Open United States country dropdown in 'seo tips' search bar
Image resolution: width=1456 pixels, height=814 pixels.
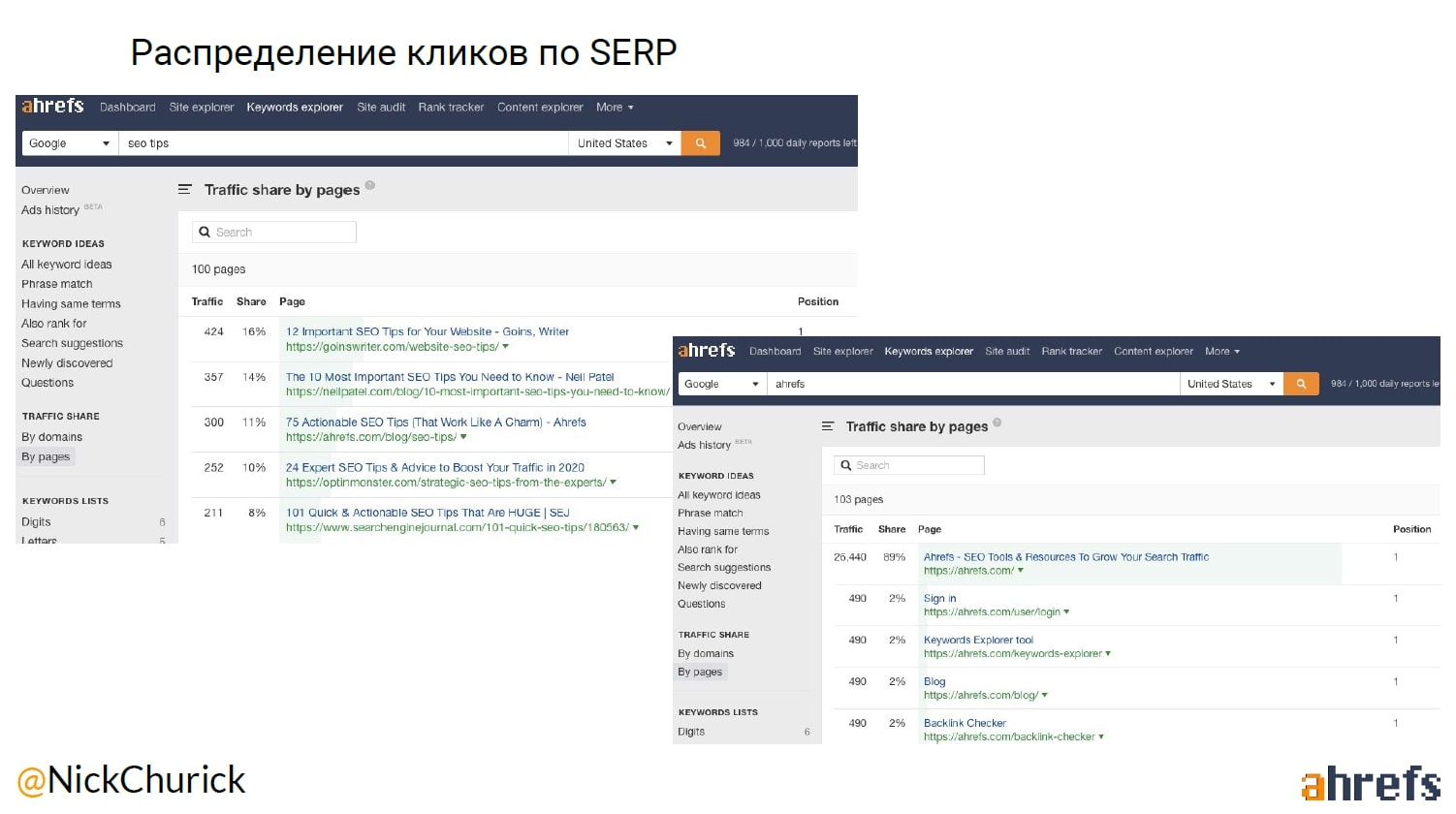point(624,143)
